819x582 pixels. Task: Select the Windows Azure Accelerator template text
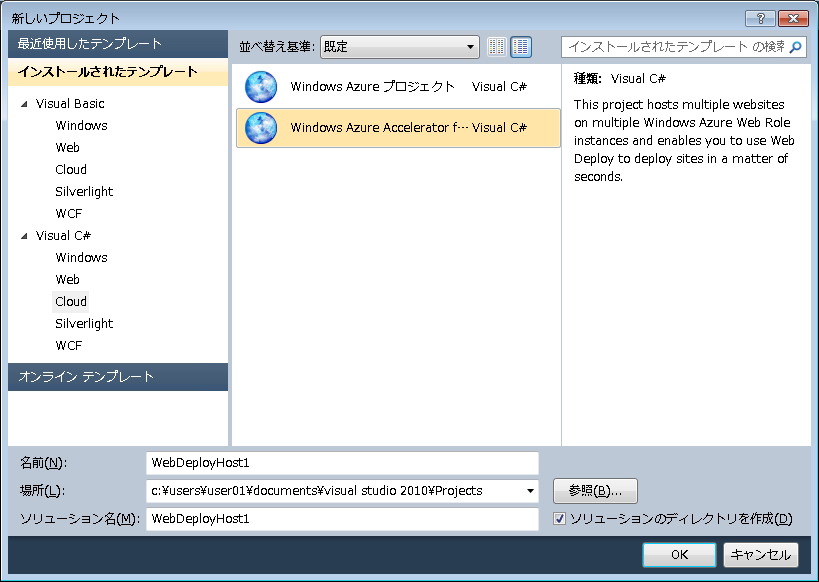pyautogui.click(x=379, y=127)
